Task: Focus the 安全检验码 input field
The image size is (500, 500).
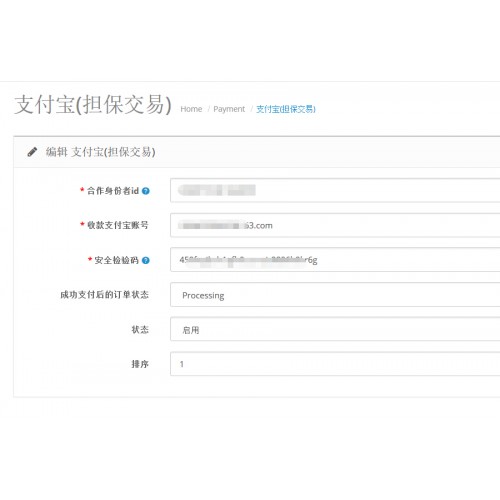Action: click(x=335, y=260)
